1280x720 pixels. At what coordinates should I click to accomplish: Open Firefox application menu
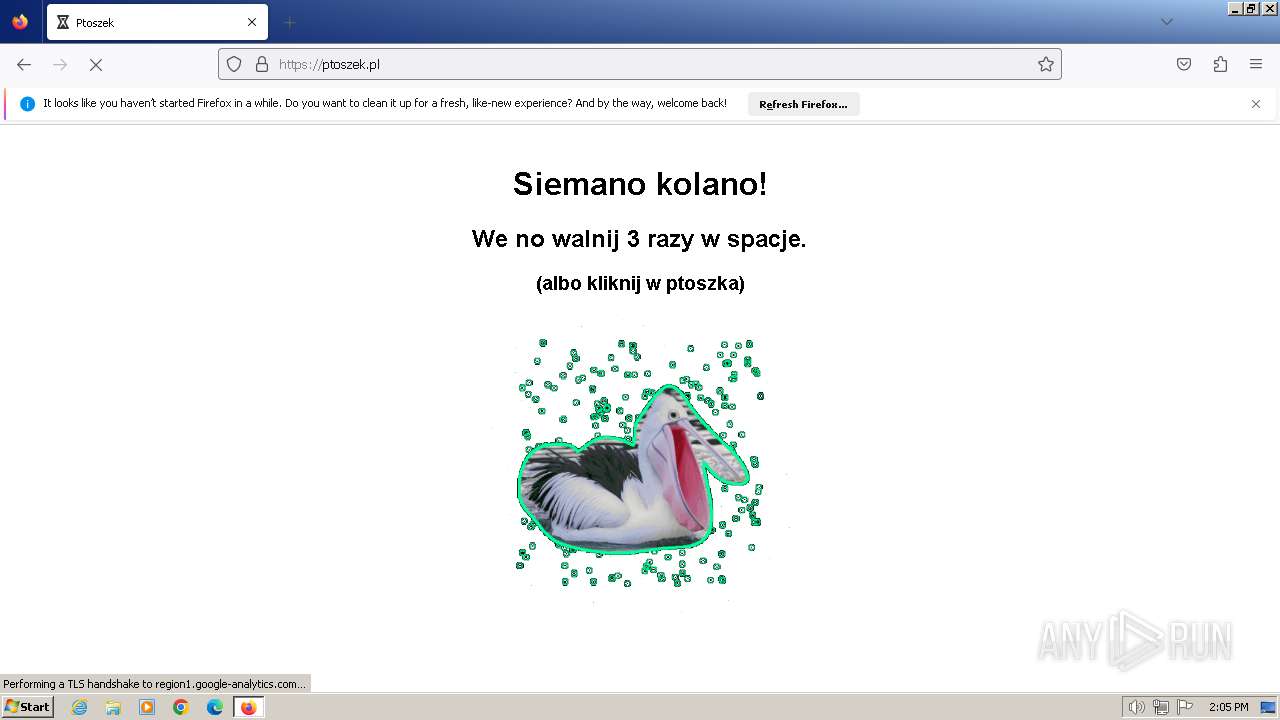[x=1256, y=64]
